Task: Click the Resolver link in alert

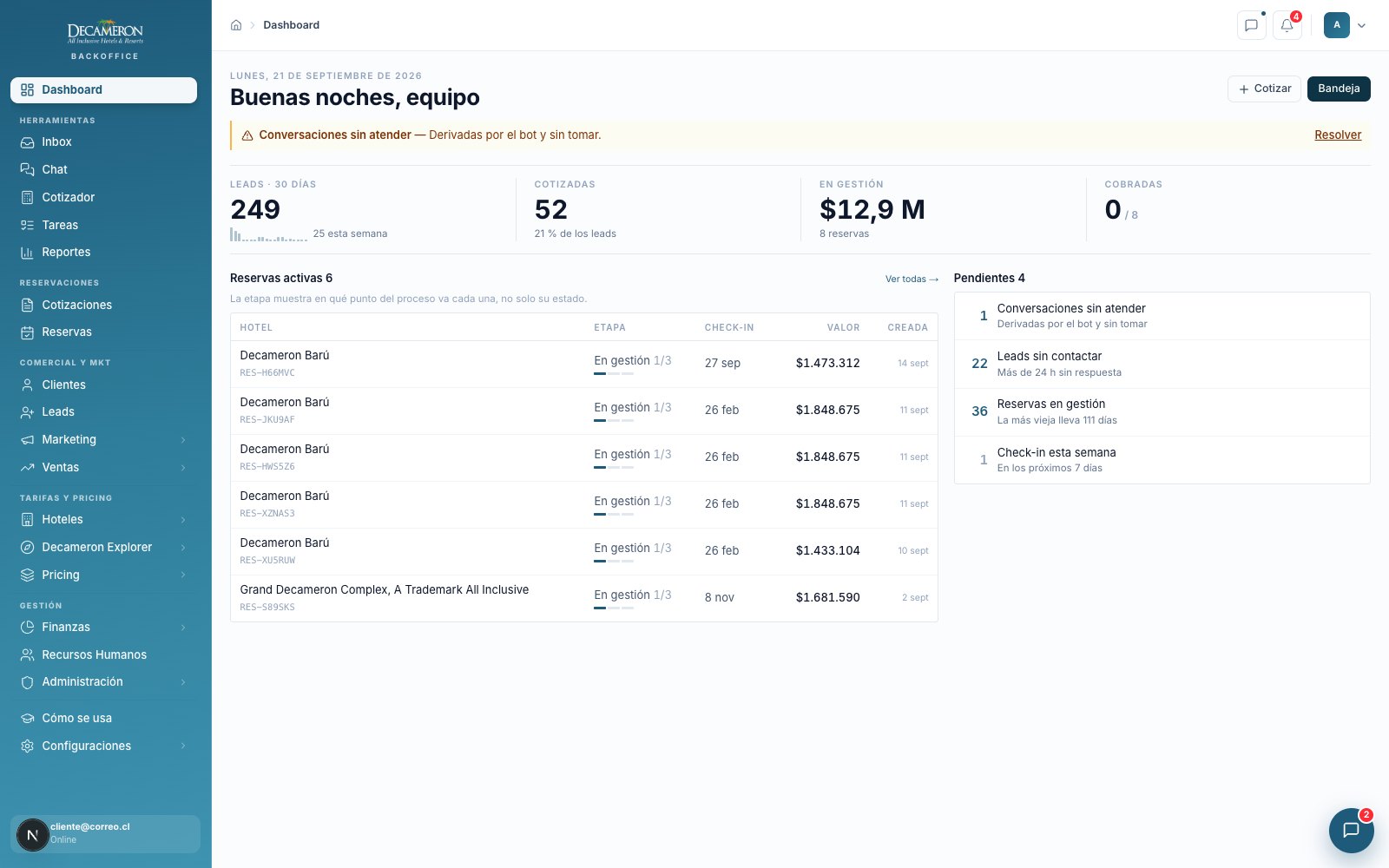Action: click(x=1338, y=135)
